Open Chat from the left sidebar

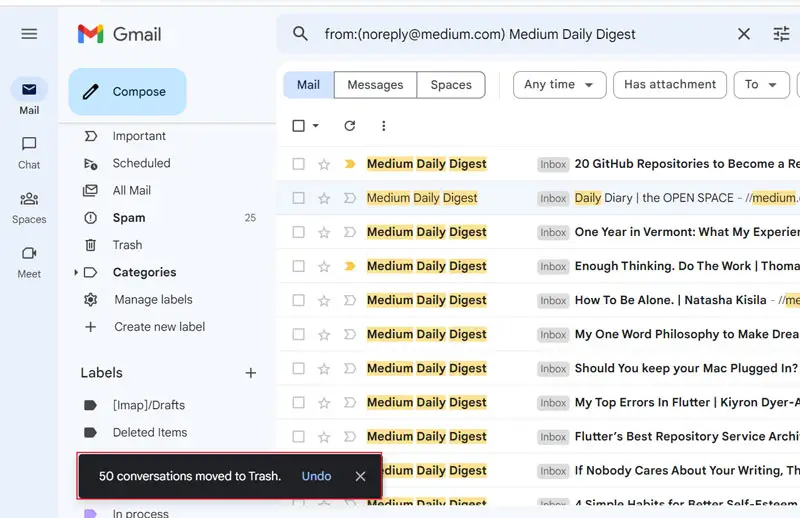29,151
